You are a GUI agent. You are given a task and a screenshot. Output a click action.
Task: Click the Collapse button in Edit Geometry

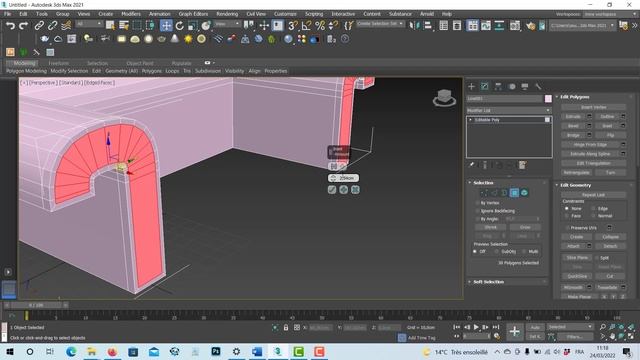[x=610, y=237]
